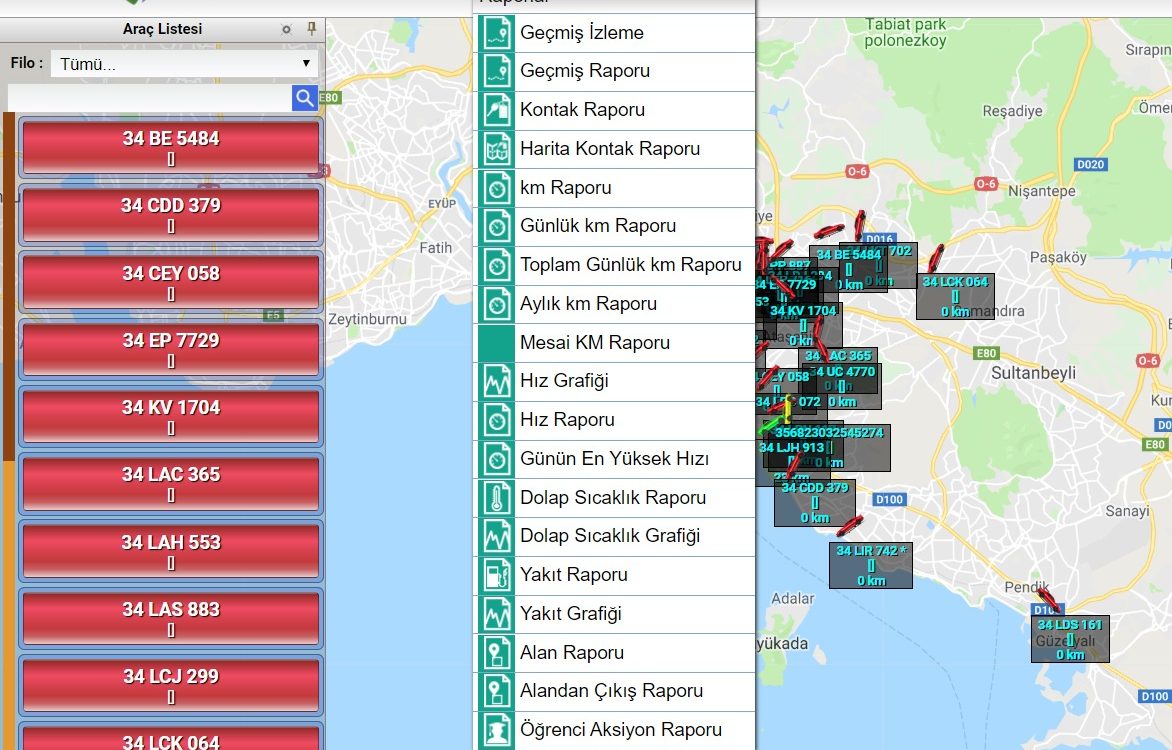
Task: Choose Günün En Yüksek Hızı entry
Action: pyautogui.click(x=614, y=459)
